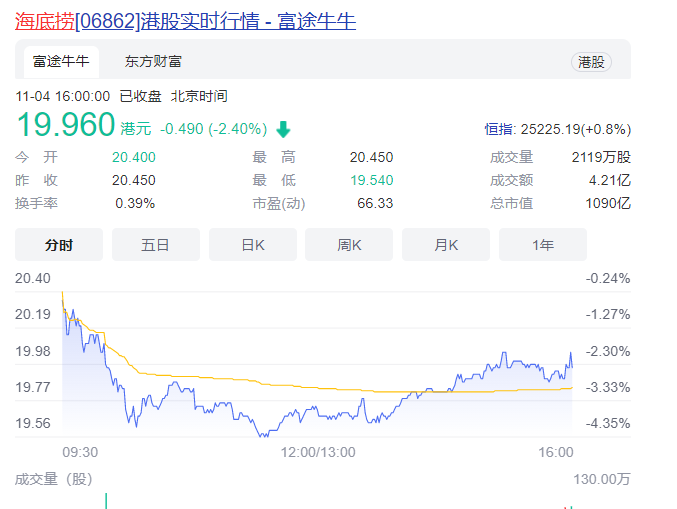This screenshot has width=677, height=509.
Task: Click the -4.35% percent axis label
Action: [608, 423]
